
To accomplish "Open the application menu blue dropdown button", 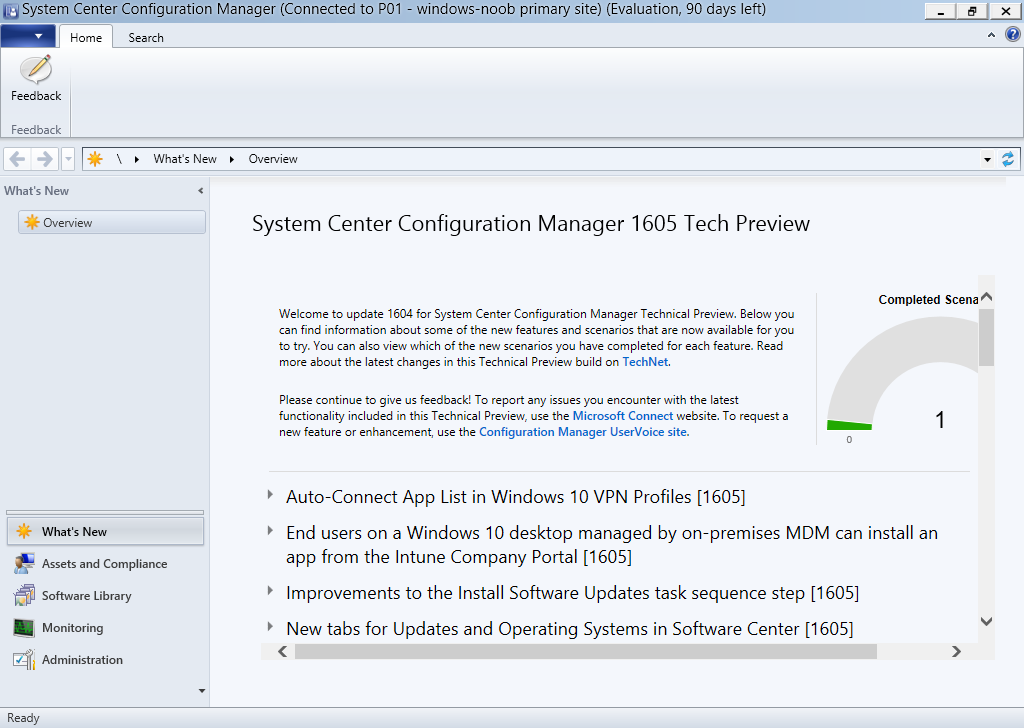I will 28,37.
